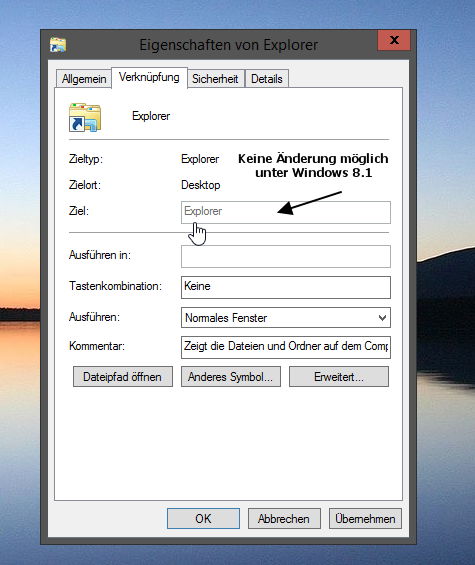Confirm with the OK button
This screenshot has height=565, width=475.
tap(203, 519)
